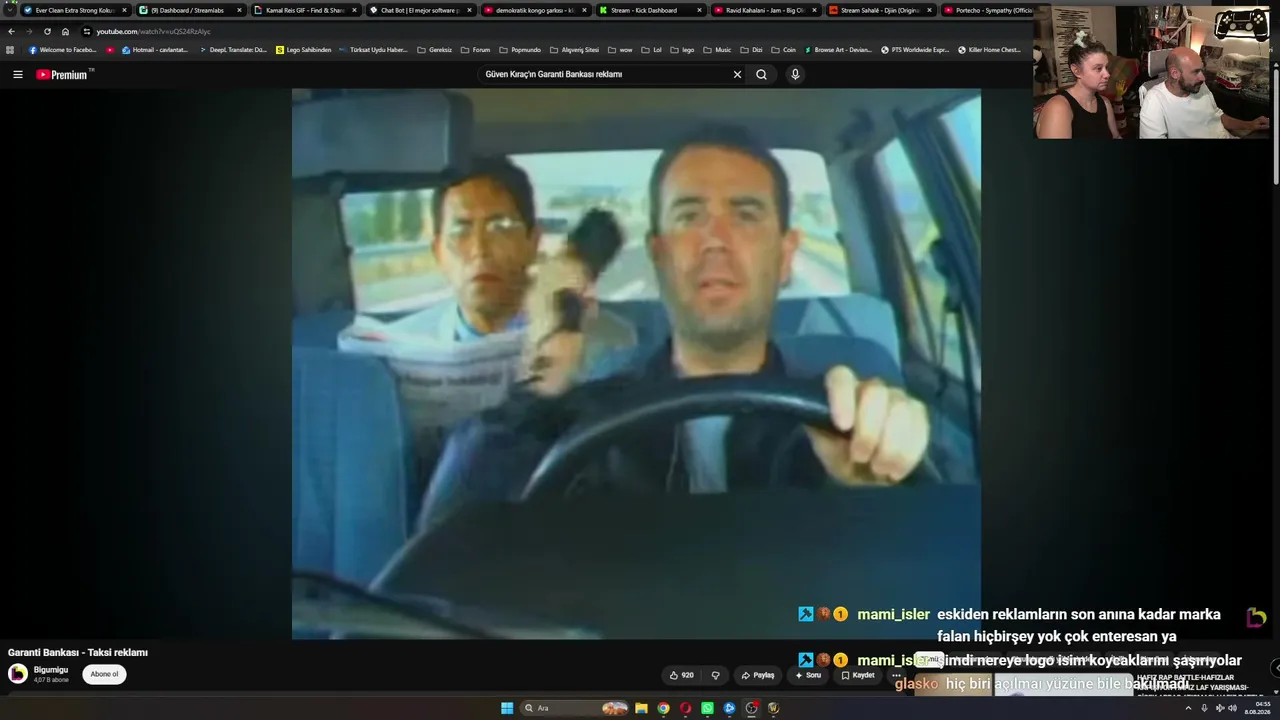Open Welcome to Facebook bookmark
The width and height of the screenshot is (1280, 720).
[63, 49]
